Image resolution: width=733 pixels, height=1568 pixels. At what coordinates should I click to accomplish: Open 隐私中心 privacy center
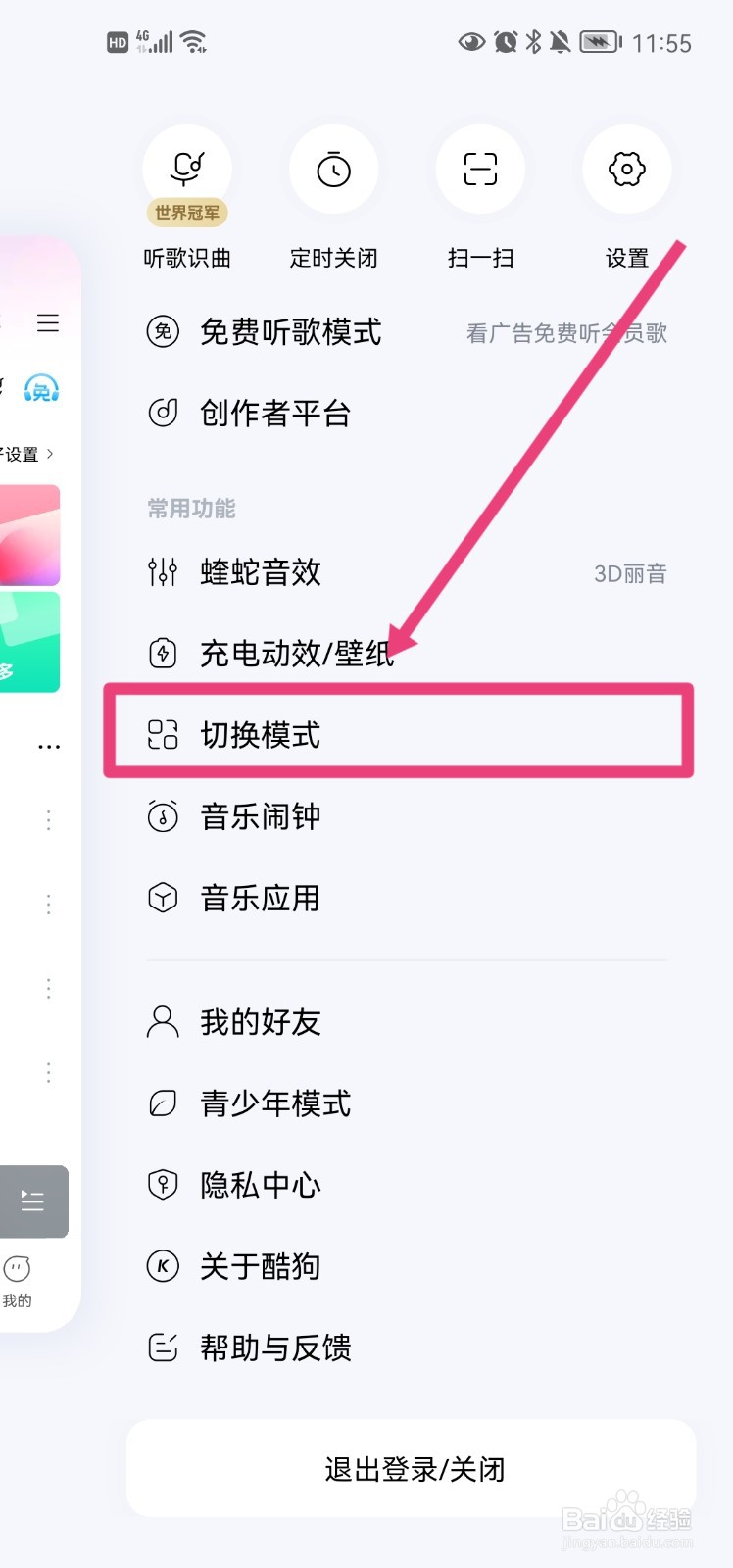261,1185
